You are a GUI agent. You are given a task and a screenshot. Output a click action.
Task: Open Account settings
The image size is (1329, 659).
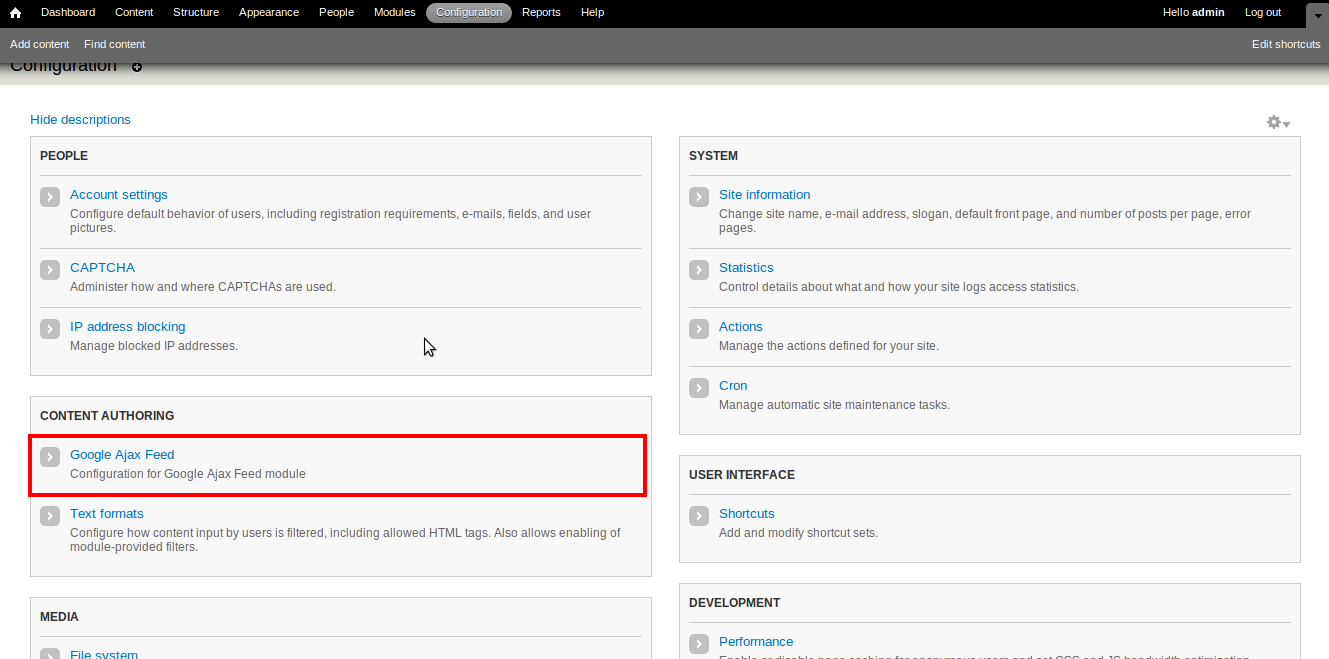(119, 195)
